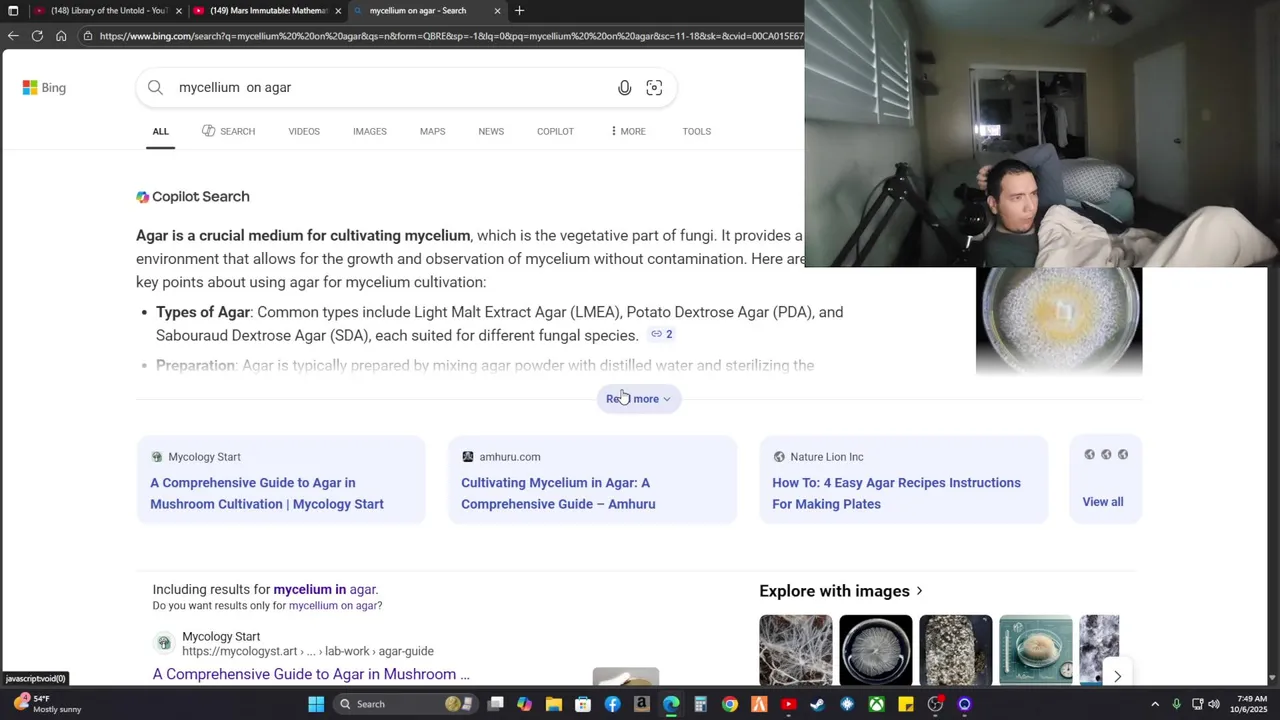1280x720 pixels.
Task: Open the weather widget showing 54°F
Action: (45, 704)
